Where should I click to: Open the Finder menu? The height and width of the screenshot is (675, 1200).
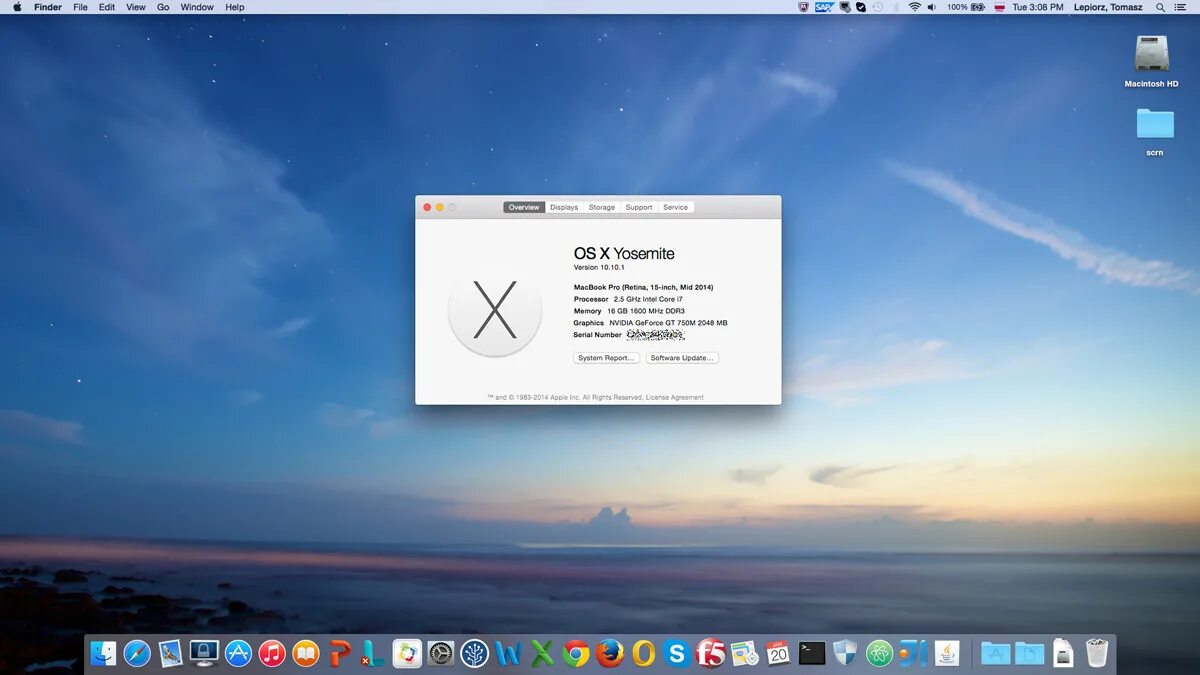(48, 7)
